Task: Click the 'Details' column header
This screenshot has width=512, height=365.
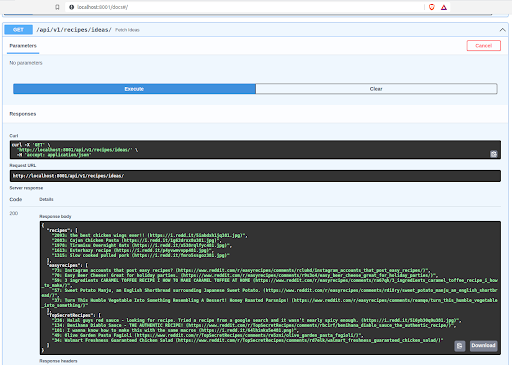Action: 46,199
